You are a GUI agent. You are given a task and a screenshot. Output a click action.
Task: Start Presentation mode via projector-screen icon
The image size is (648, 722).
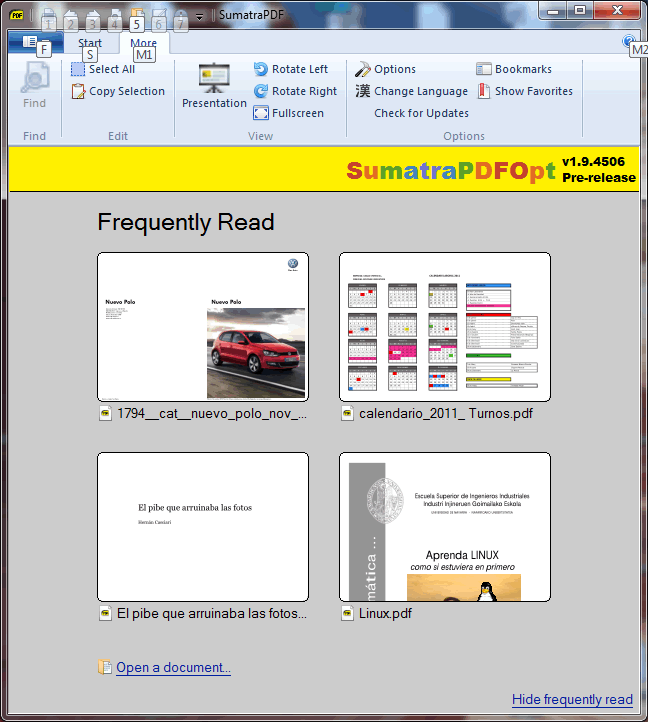[x=214, y=77]
